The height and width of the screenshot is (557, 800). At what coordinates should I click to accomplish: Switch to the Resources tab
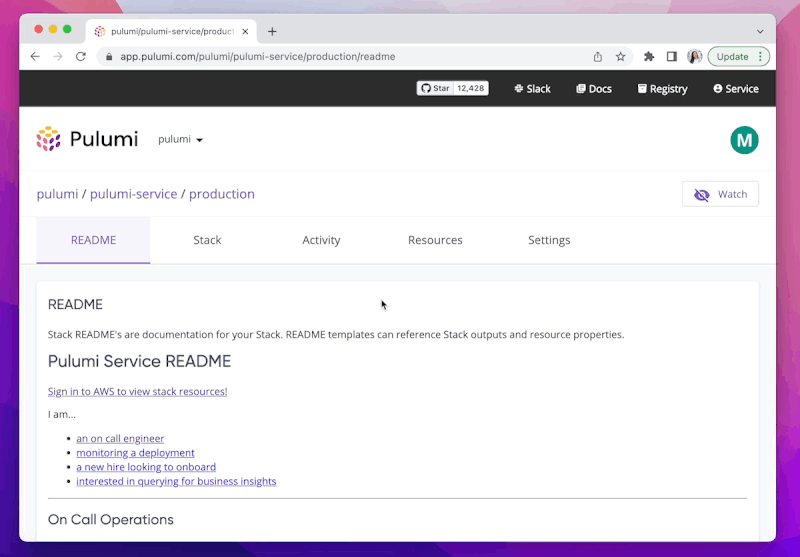click(435, 240)
